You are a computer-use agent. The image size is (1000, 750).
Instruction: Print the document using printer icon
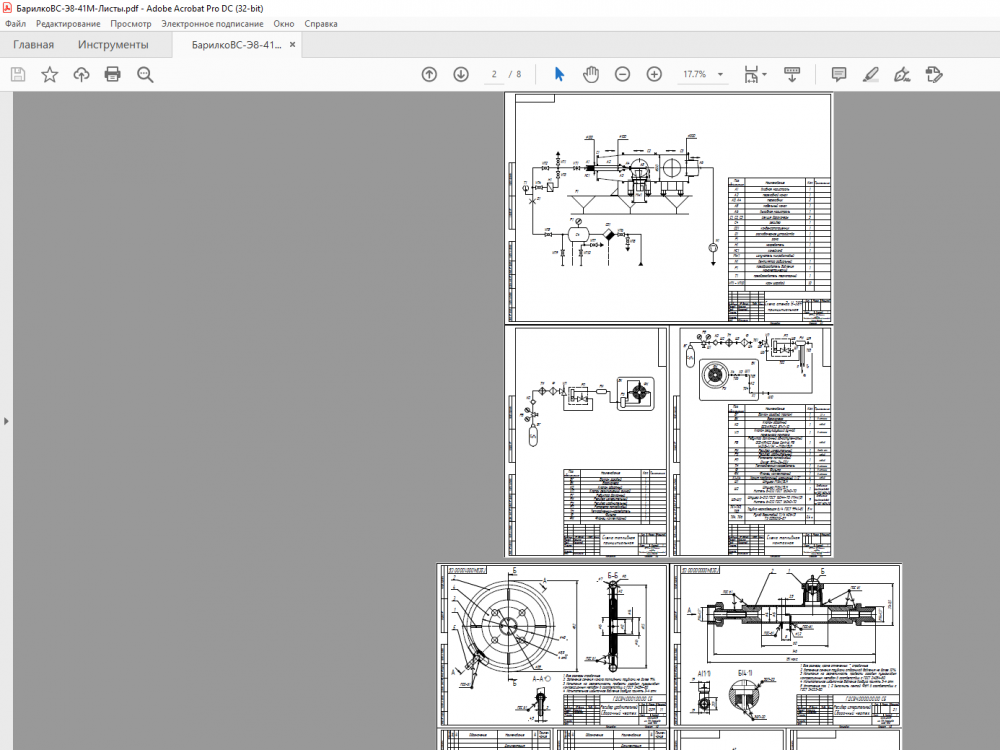pyautogui.click(x=113, y=74)
